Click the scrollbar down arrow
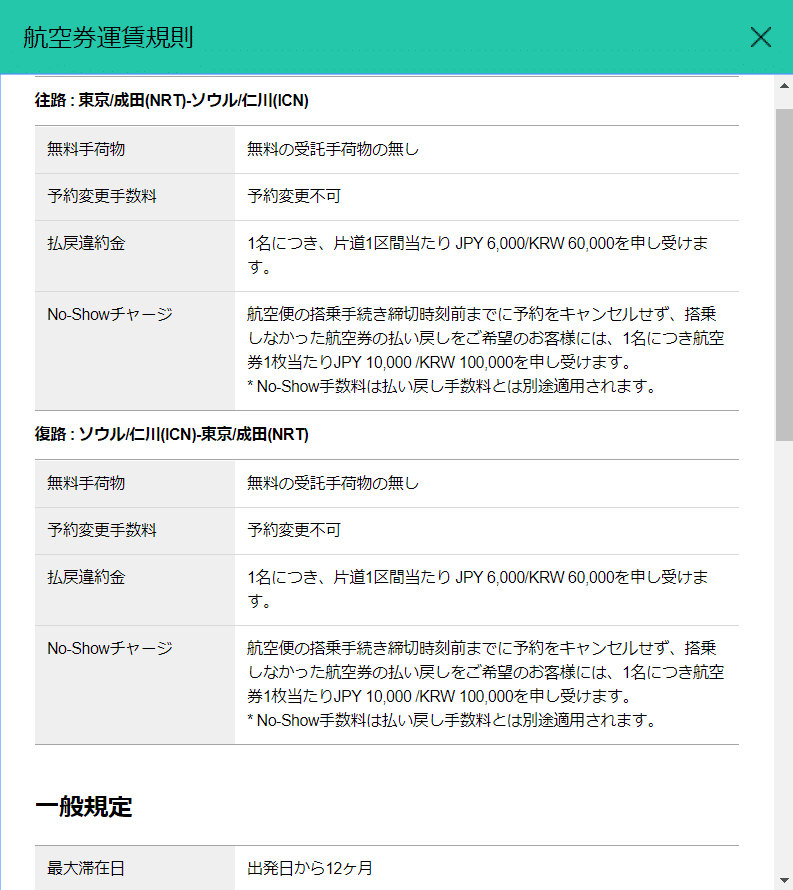 click(784, 880)
